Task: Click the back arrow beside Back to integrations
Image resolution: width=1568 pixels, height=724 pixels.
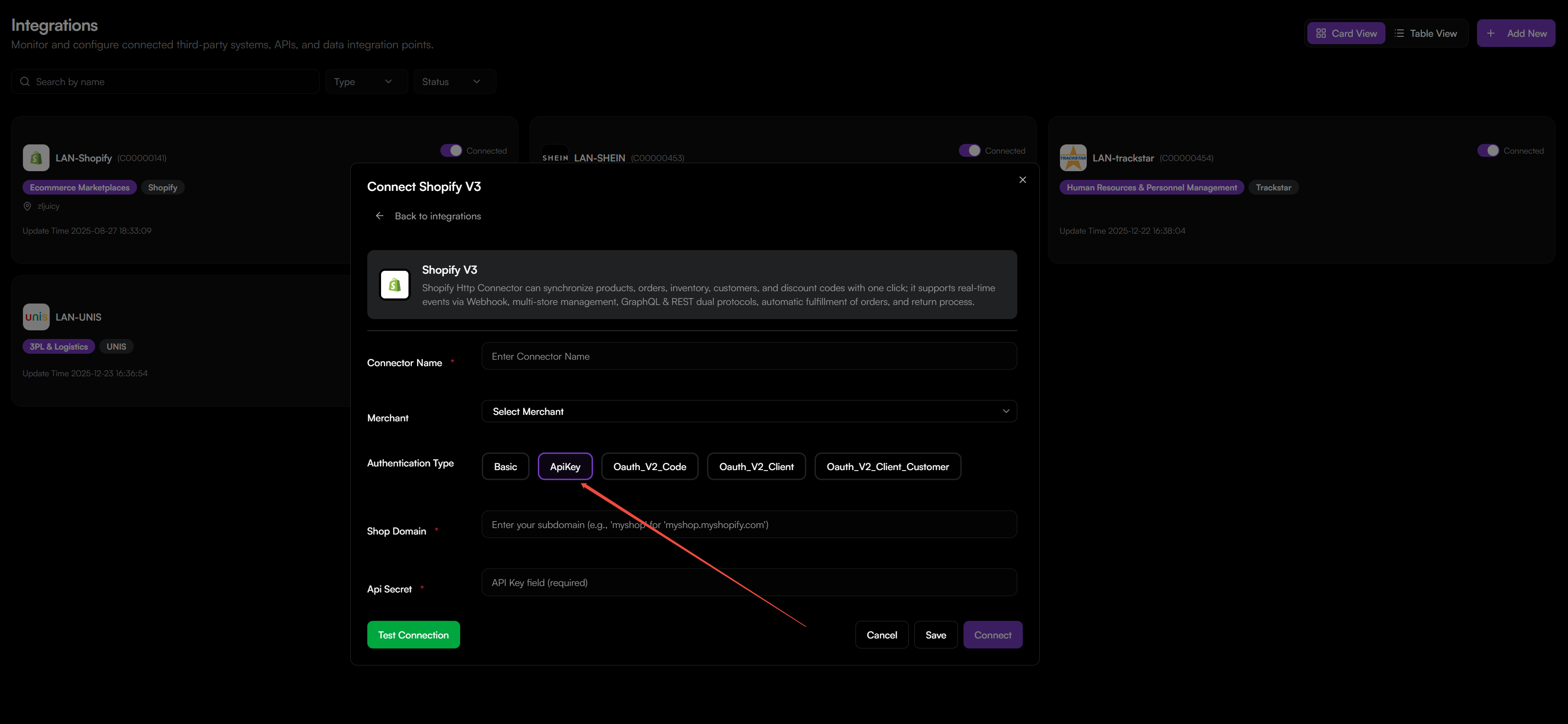Action: pyautogui.click(x=379, y=216)
